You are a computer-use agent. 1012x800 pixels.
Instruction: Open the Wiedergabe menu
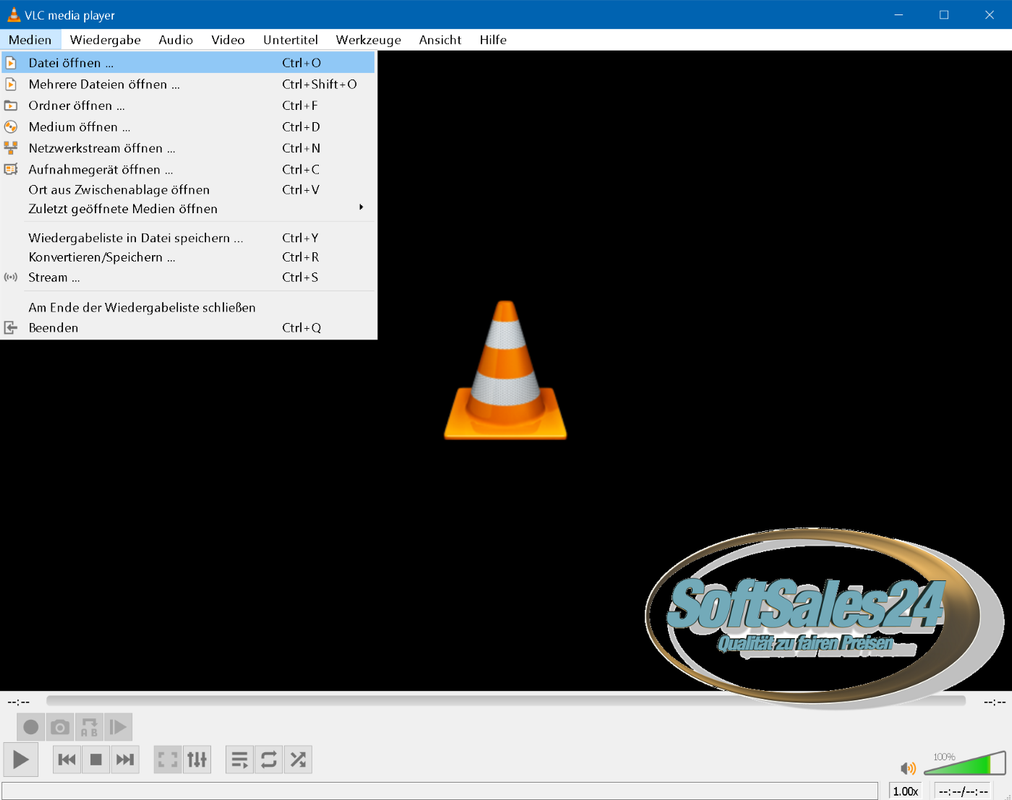(105, 39)
